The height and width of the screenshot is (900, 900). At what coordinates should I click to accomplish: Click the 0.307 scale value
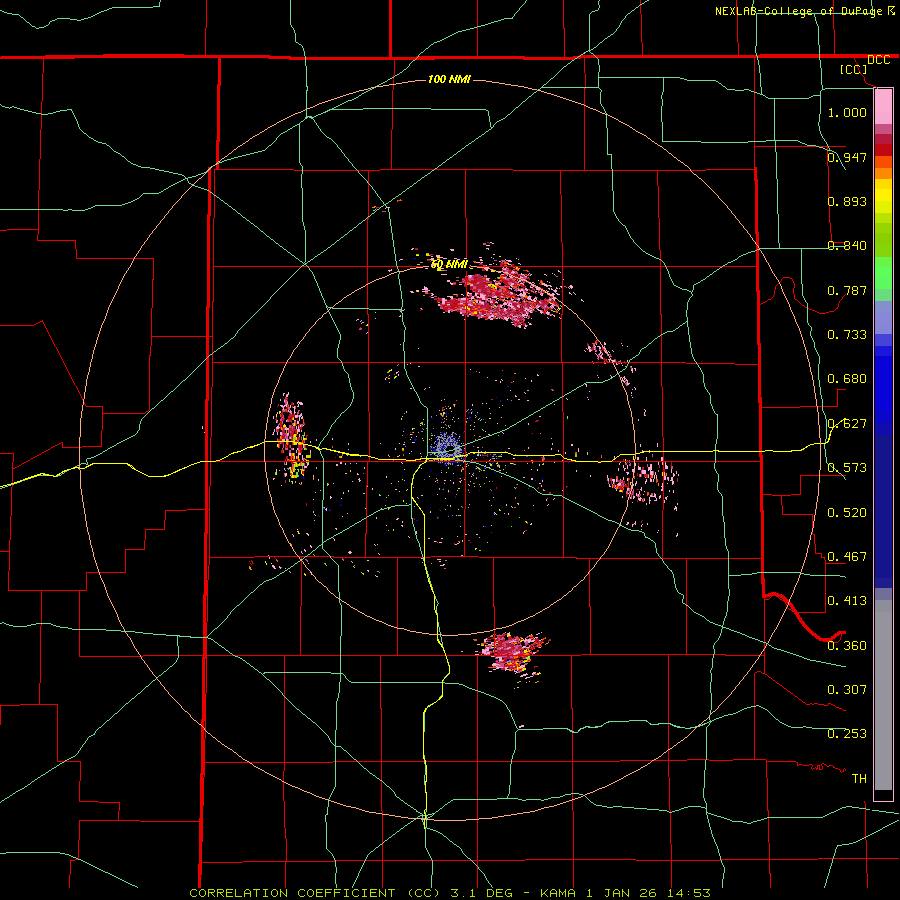847,690
